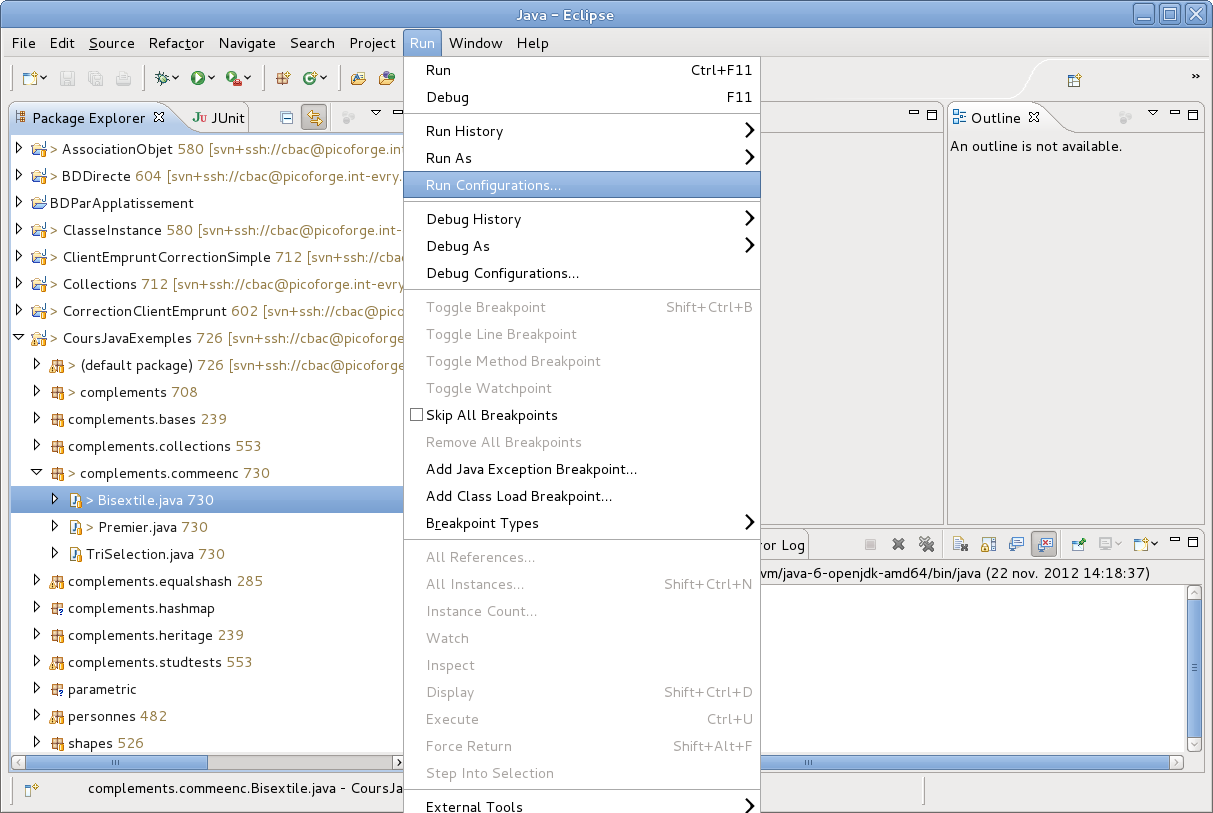Choose Debug Configurations... from menu
The image size is (1213, 813).
coord(582,273)
